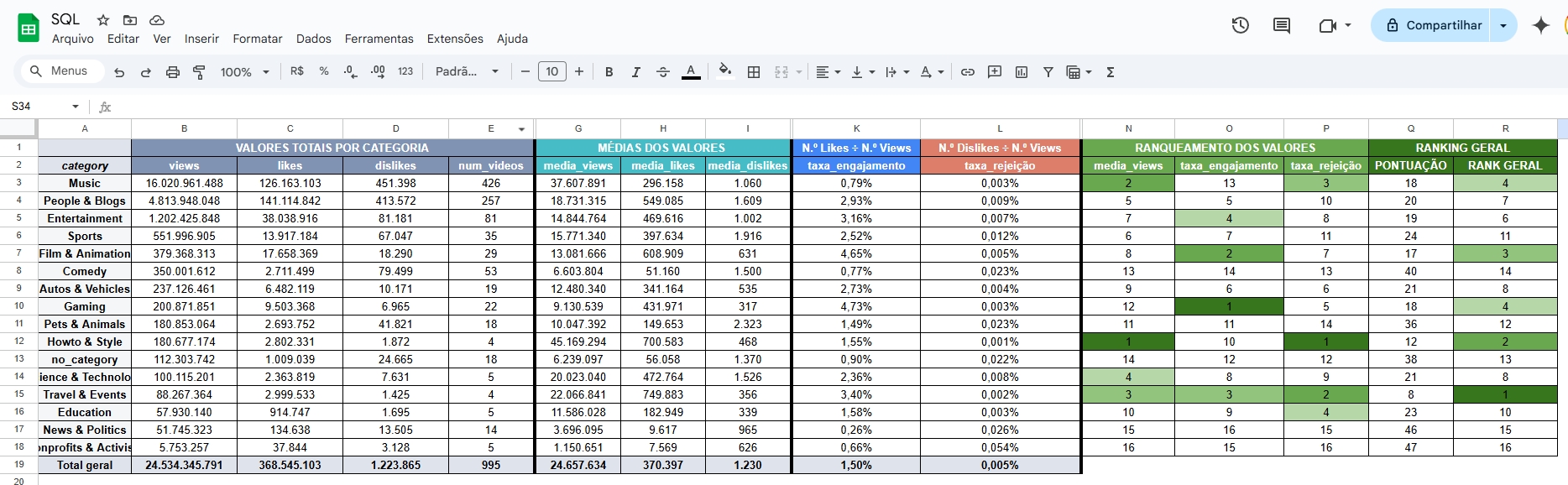Open the text wrapping dropdown
Viewport: 1568px width, 485px height.
point(897,72)
